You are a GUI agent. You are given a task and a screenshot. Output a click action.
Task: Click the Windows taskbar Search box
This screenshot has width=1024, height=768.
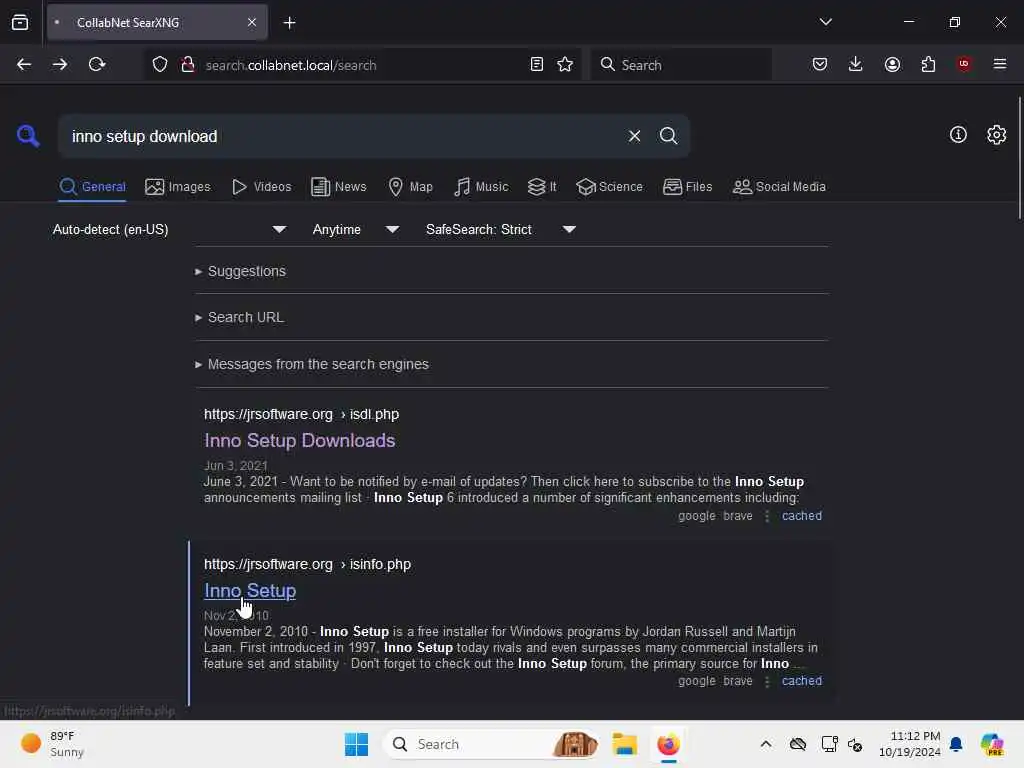[490, 744]
